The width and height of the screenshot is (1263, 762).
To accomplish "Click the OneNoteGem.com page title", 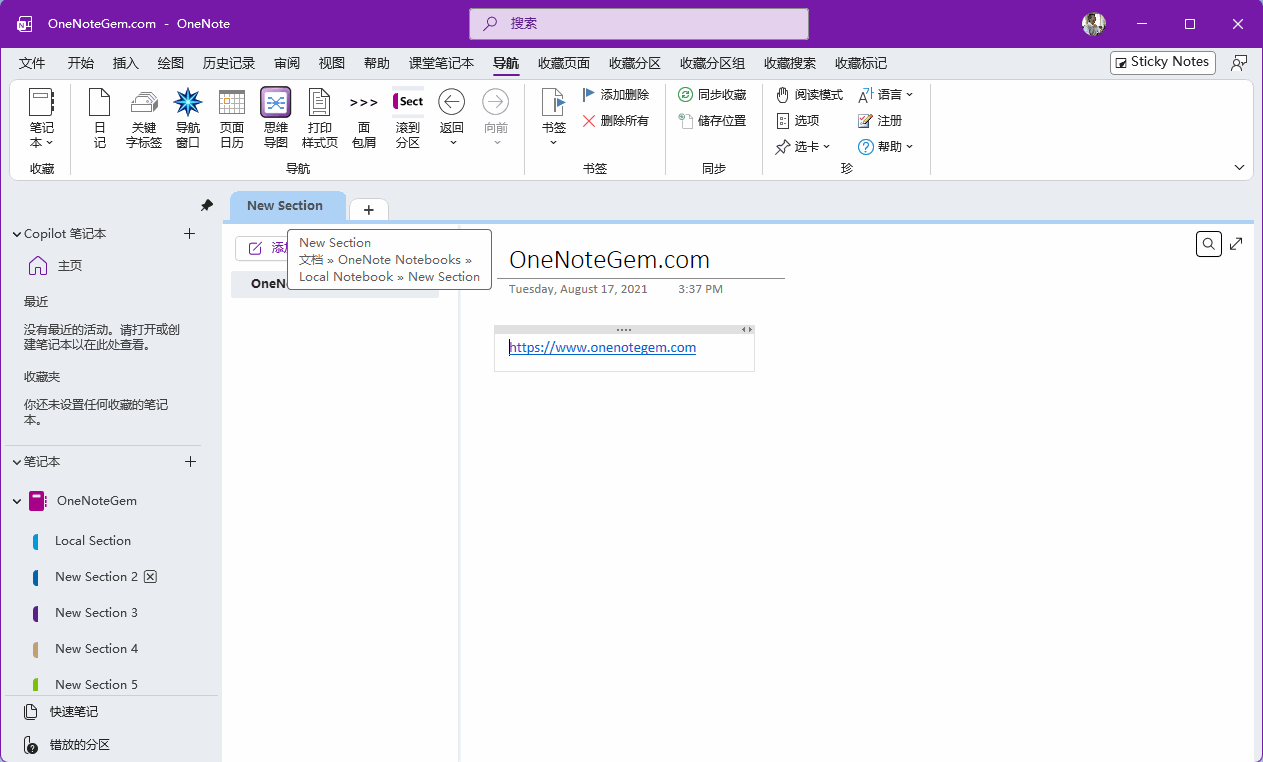I will [x=609, y=260].
